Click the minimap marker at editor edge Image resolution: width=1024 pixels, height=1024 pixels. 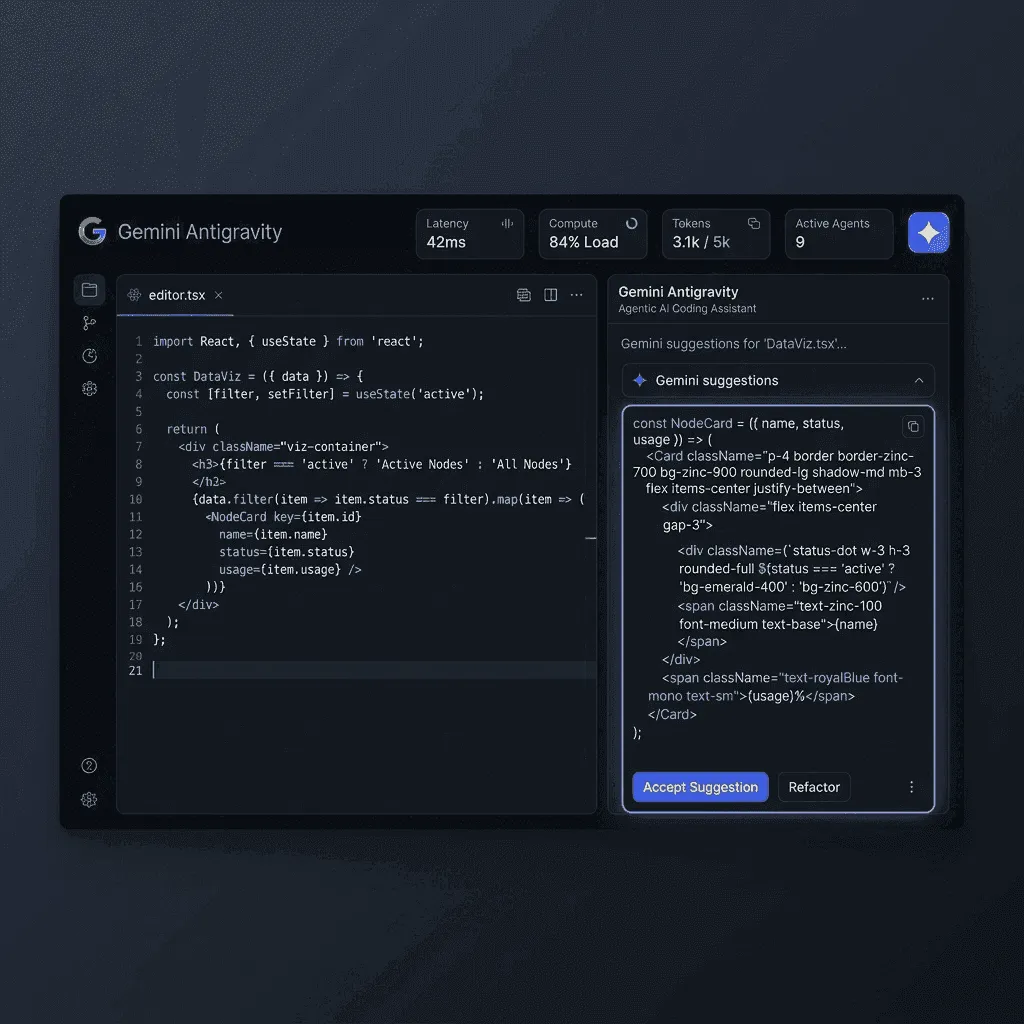[x=590, y=538]
